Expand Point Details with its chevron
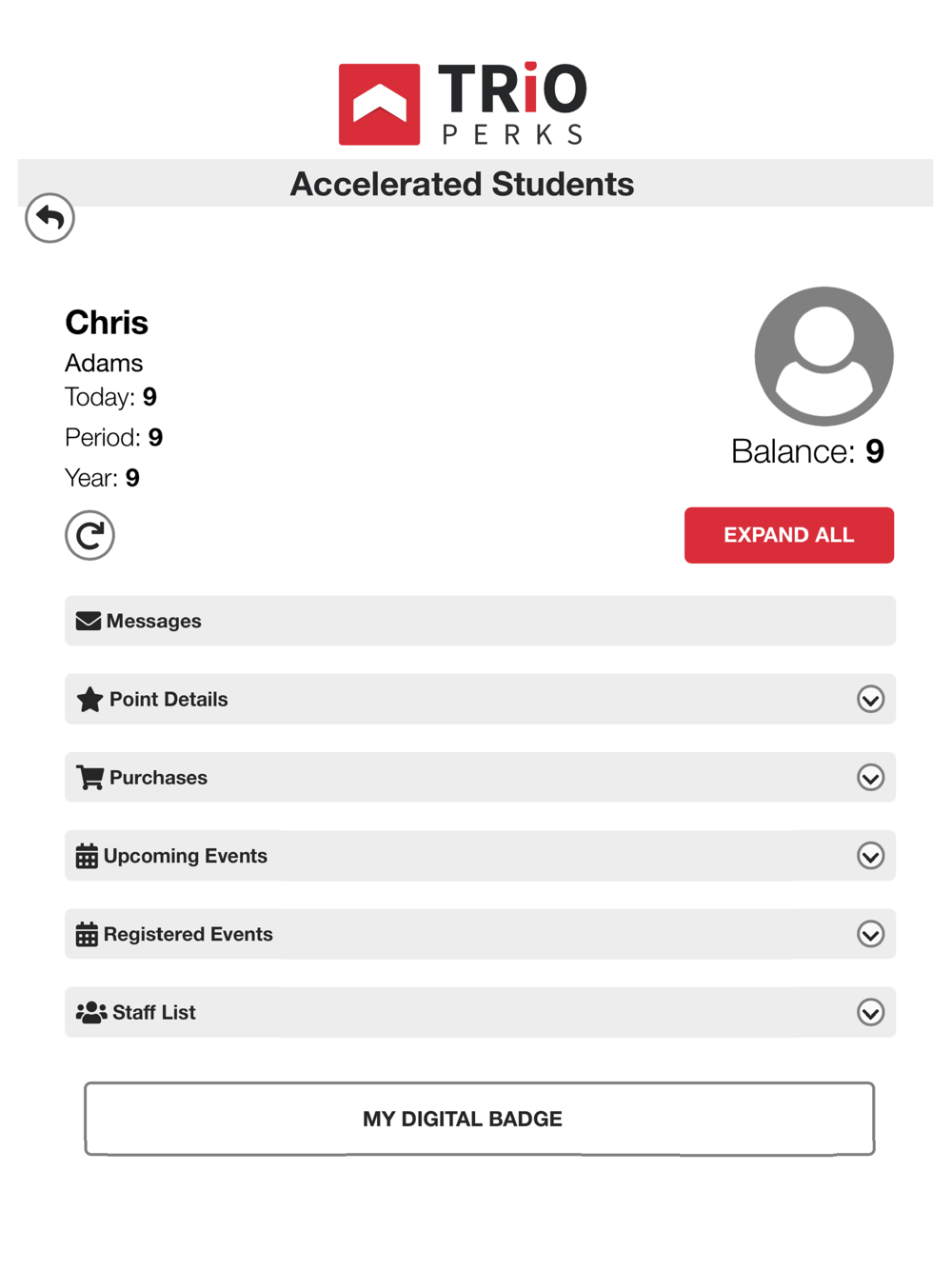This screenshot has width=952, height=1270. coord(870,699)
